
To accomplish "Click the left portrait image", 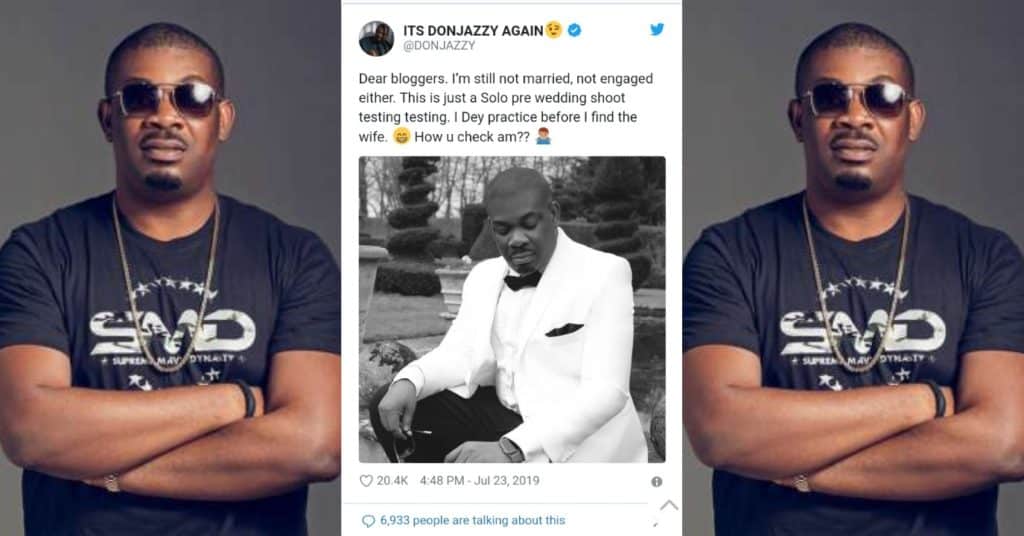I will coord(170,268).
